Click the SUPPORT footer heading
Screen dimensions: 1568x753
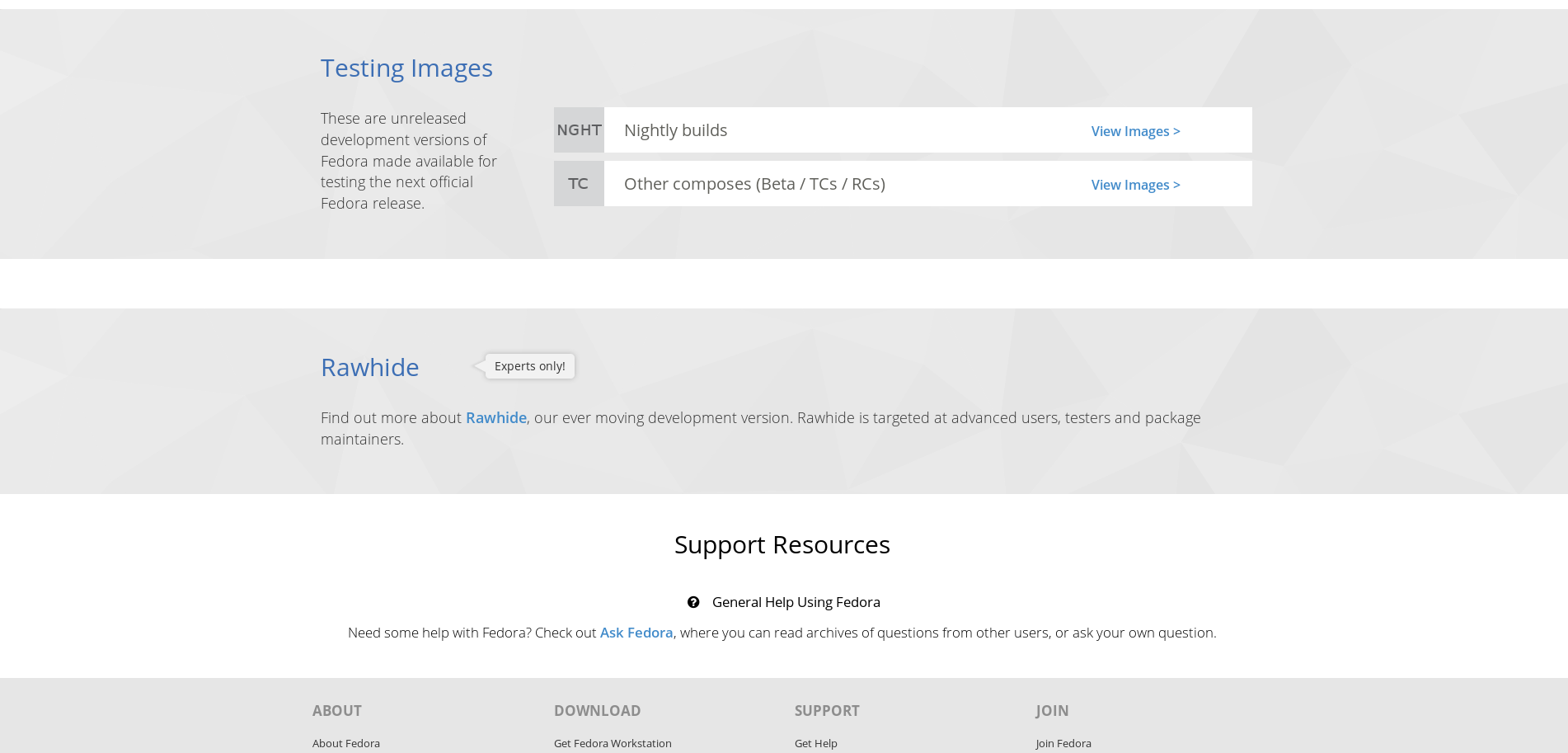click(x=826, y=710)
